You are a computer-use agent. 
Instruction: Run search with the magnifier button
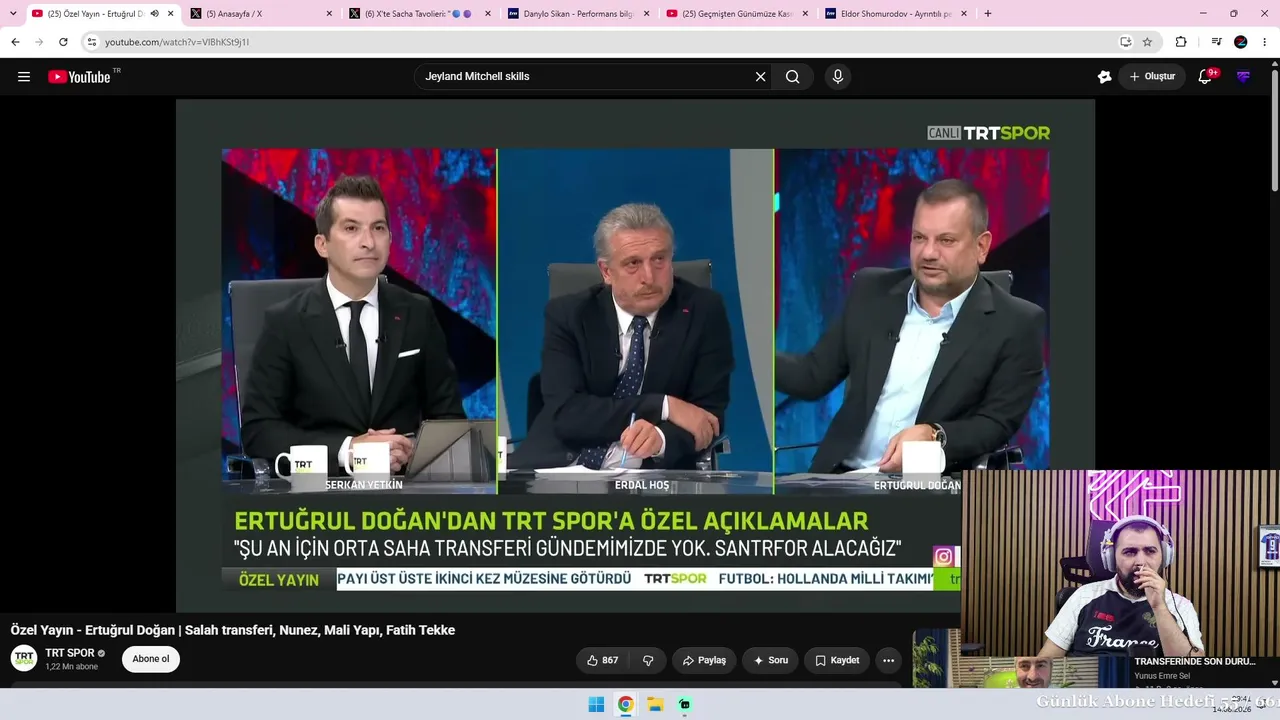[x=793, y=77]
